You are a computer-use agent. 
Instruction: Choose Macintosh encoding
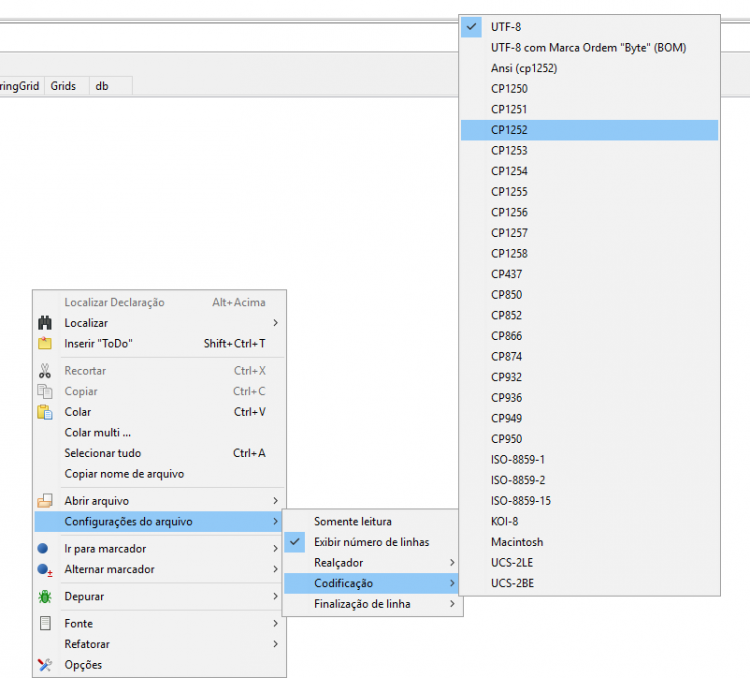click(589, 542)
